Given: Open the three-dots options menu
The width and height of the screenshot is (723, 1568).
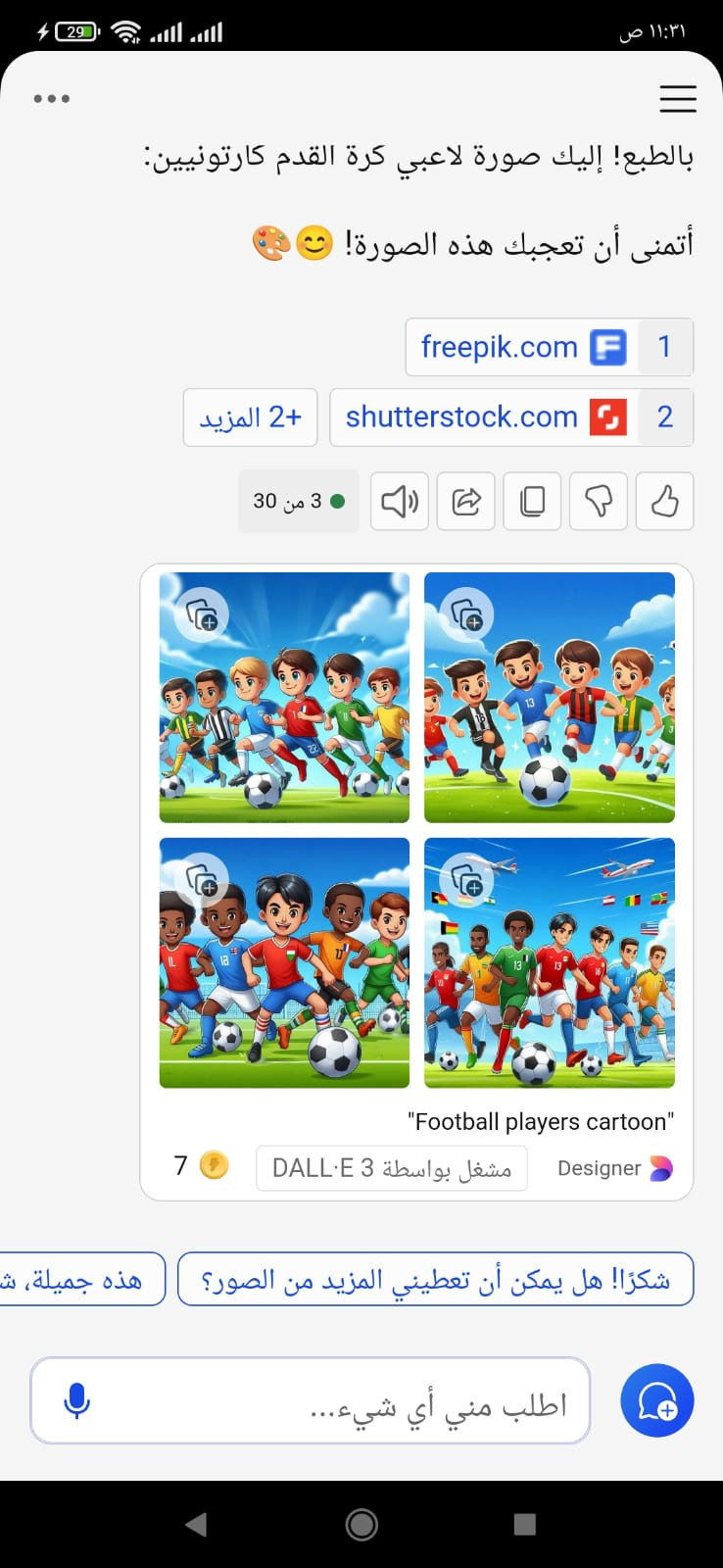Looking at the screenshot, I should pos(52,98).
